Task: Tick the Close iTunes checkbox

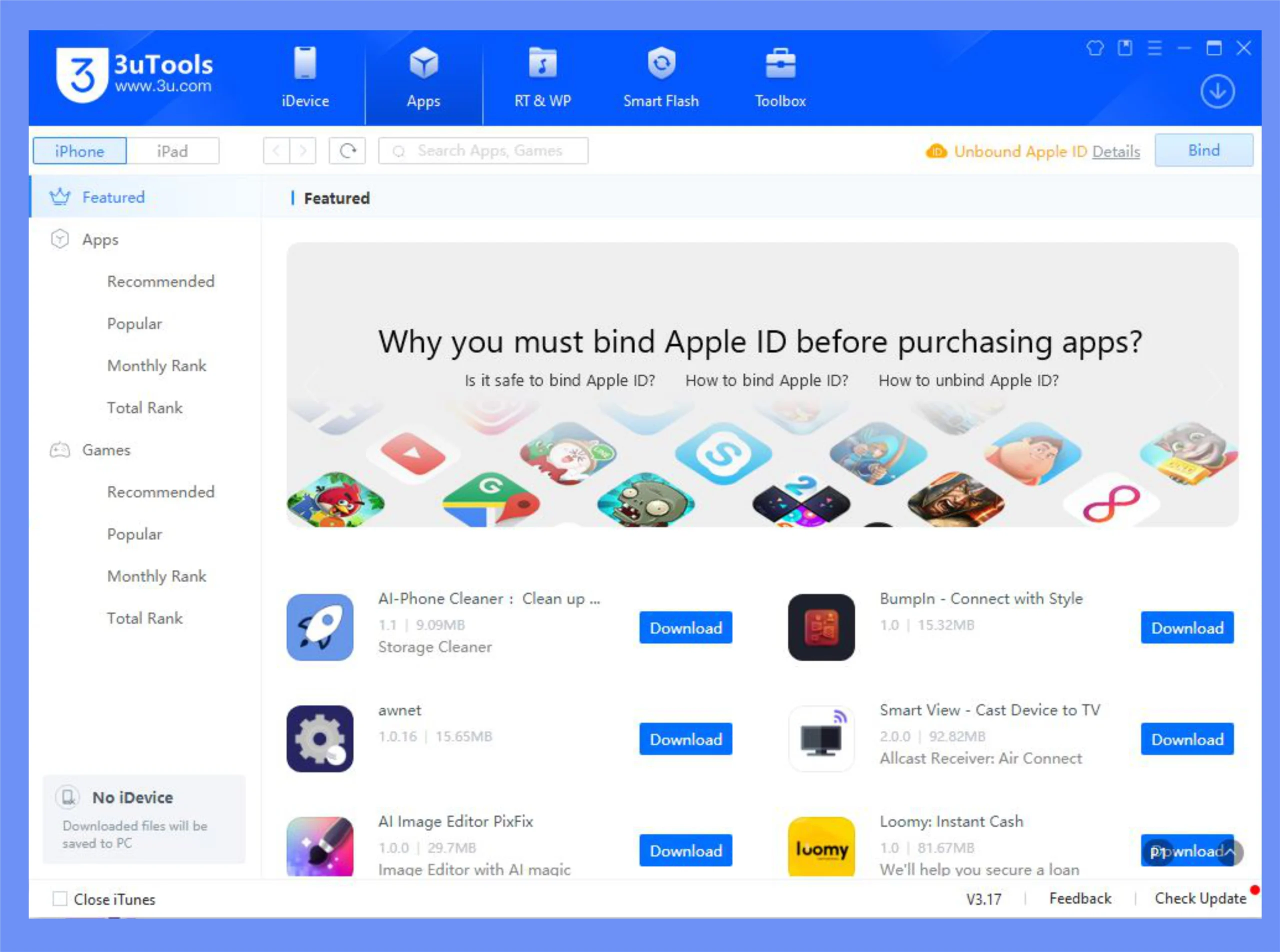Action: 60,898
